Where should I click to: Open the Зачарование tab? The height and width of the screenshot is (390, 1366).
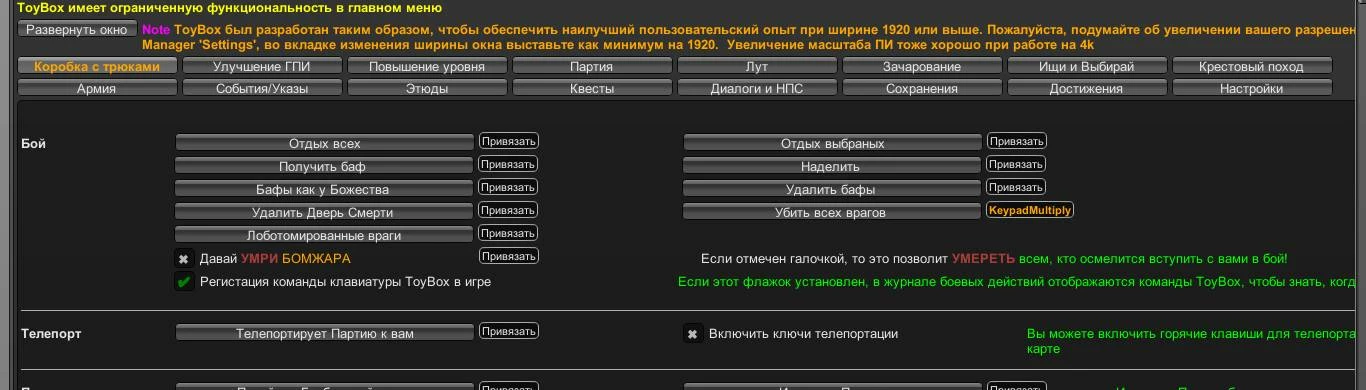[922, 66]
